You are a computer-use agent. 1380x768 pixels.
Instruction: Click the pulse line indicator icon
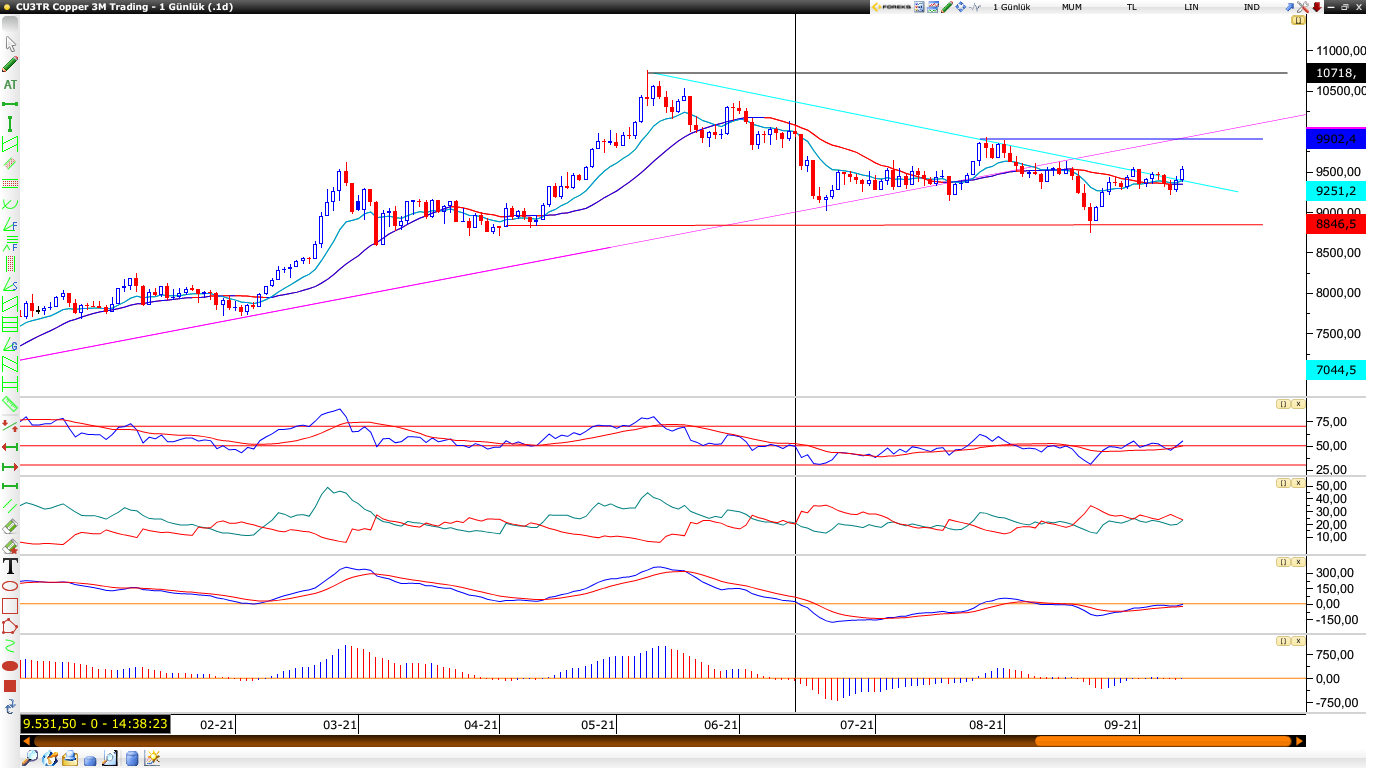tap(975, 7)
